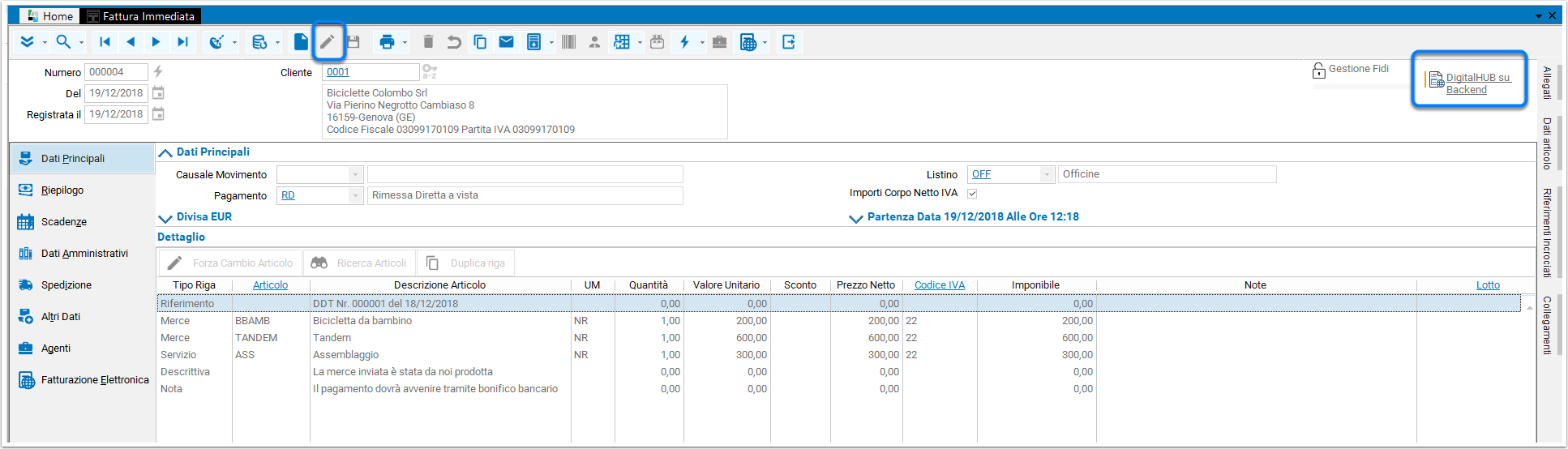Click the undo arrow icon
1568x449 pixels.
[x=454, y=42]
